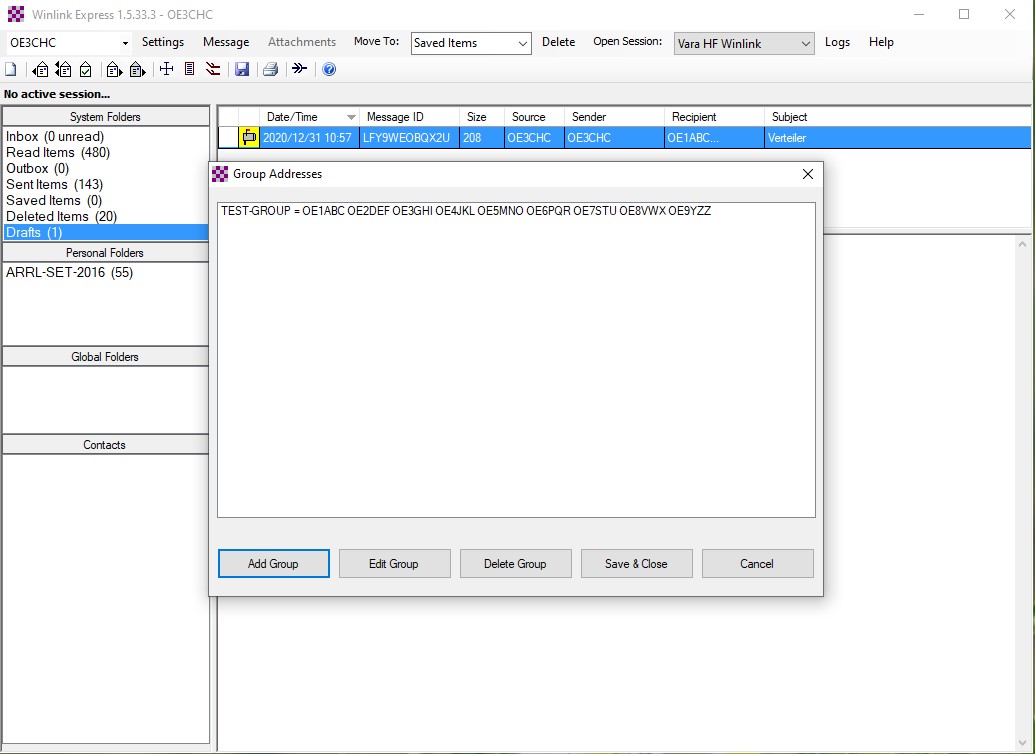Image resolution: width=1035 pixels, height=754 pixels.
Task: Click the Reply All envelope toolbar icon
Action: [x=63, y=69]
